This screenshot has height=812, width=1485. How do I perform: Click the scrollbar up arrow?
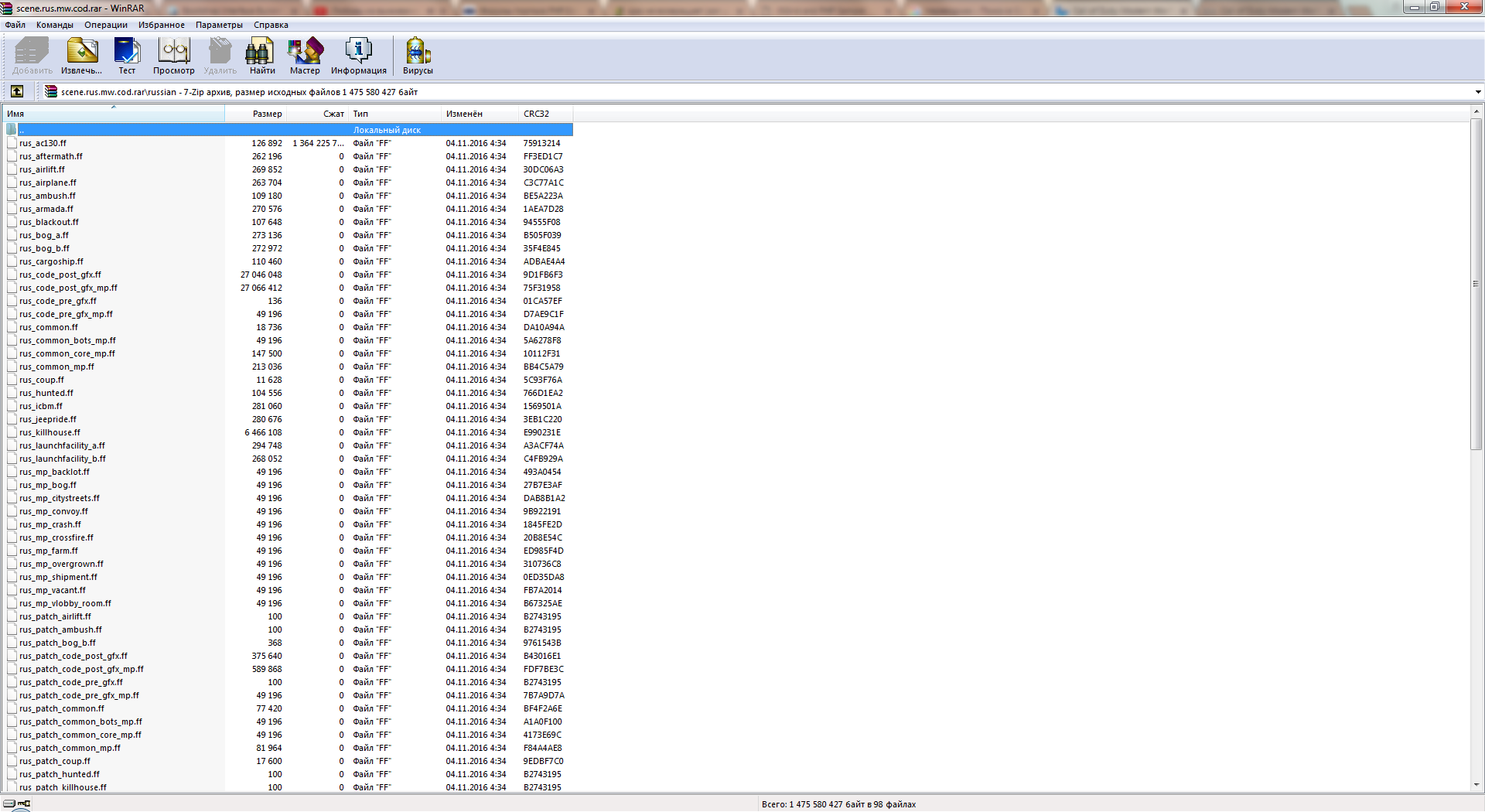click(x=1476, y=112)
